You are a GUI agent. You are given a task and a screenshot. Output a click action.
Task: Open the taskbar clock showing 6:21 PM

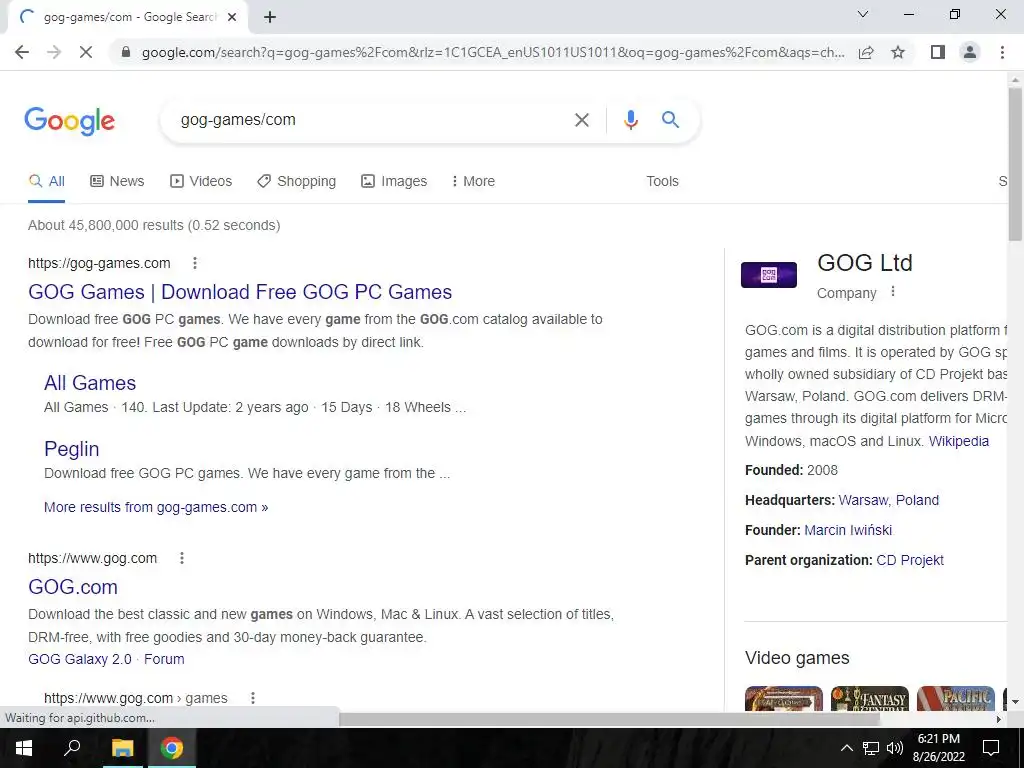tap(938, 748)
